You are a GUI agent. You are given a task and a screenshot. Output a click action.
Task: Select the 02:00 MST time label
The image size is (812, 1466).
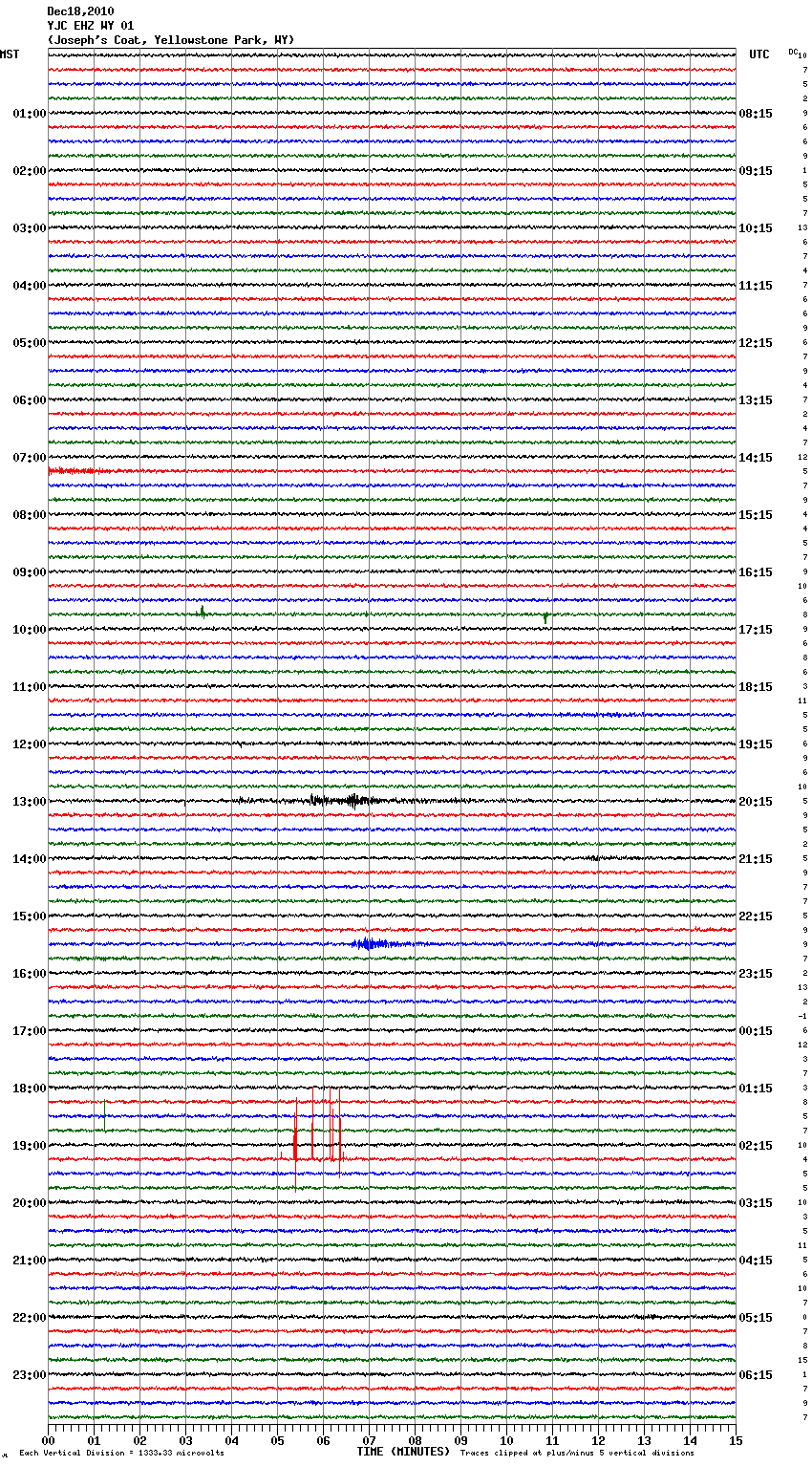click(30, 171)
